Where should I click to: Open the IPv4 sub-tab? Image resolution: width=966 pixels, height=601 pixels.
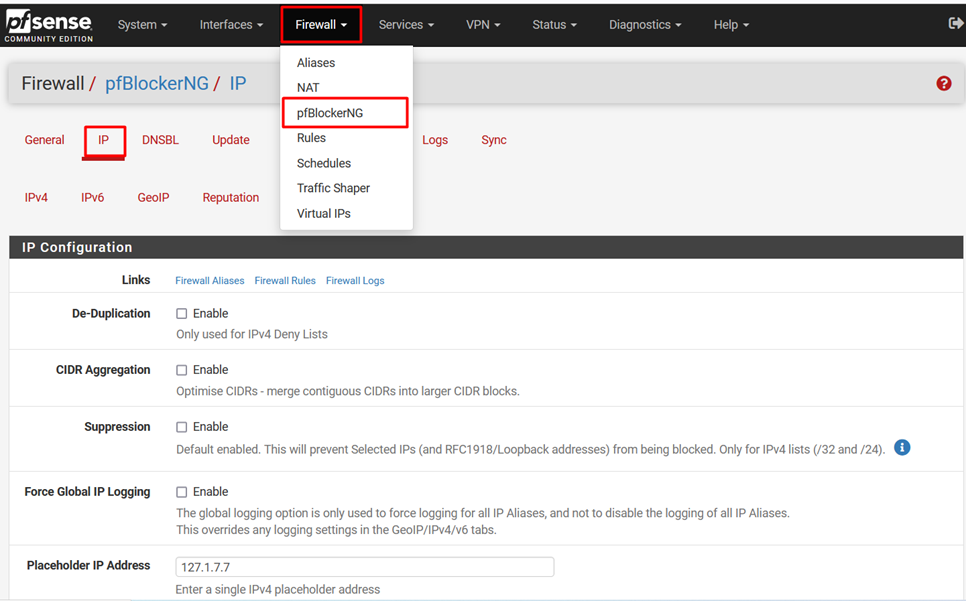coord(36,198)
